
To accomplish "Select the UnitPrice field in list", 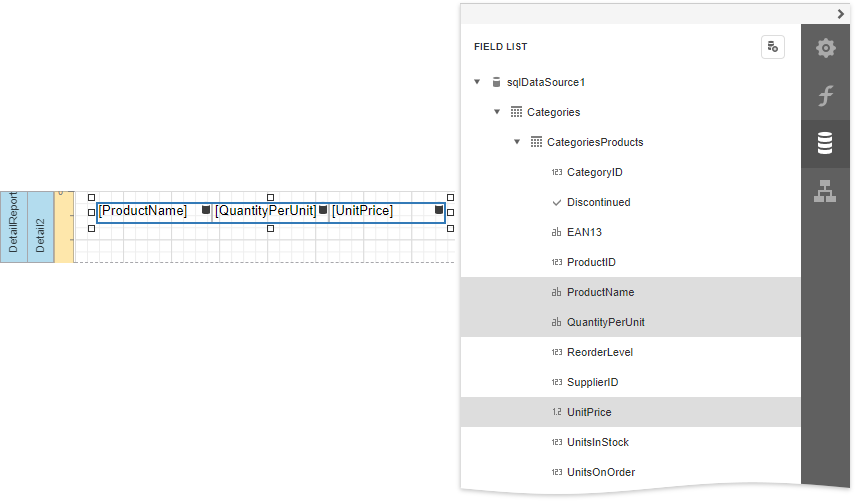I will coord(589,412).
